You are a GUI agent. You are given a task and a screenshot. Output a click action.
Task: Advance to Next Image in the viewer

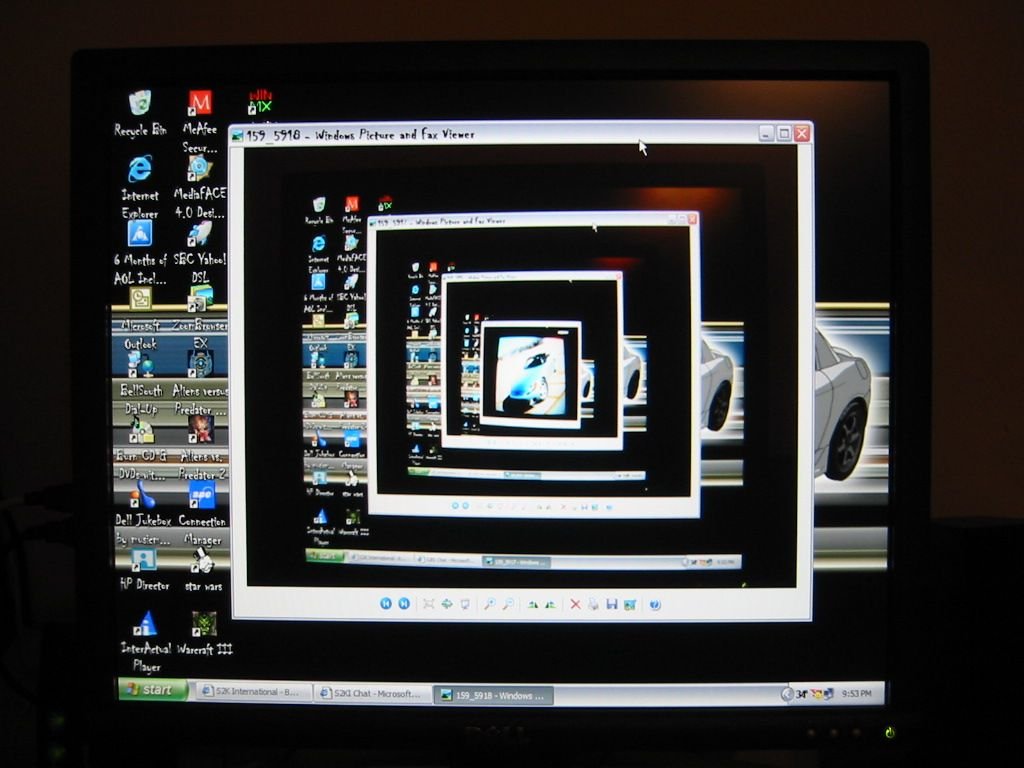click(x=404, y=603)
